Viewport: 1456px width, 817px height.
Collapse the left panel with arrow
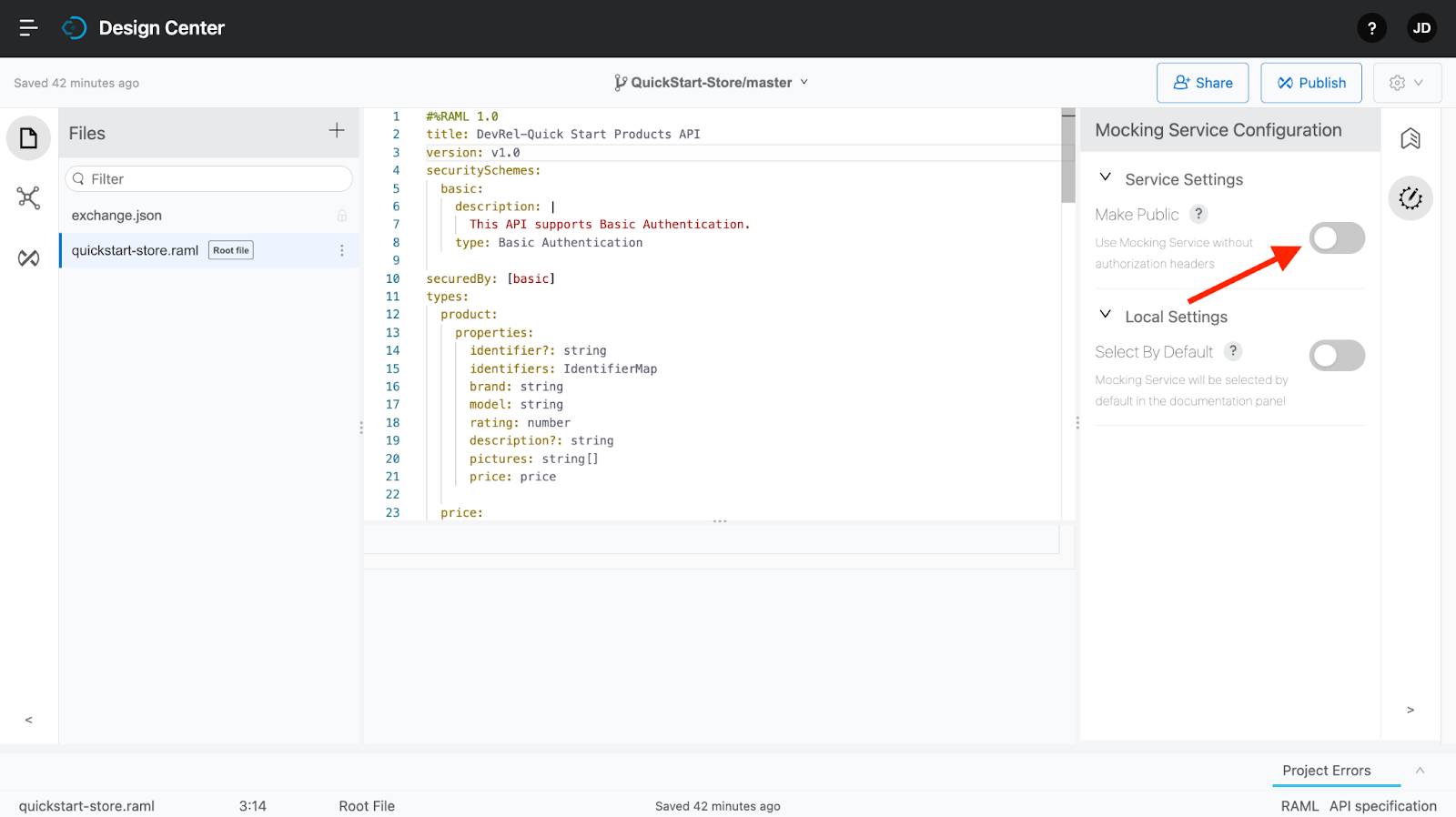pos(29,720)
